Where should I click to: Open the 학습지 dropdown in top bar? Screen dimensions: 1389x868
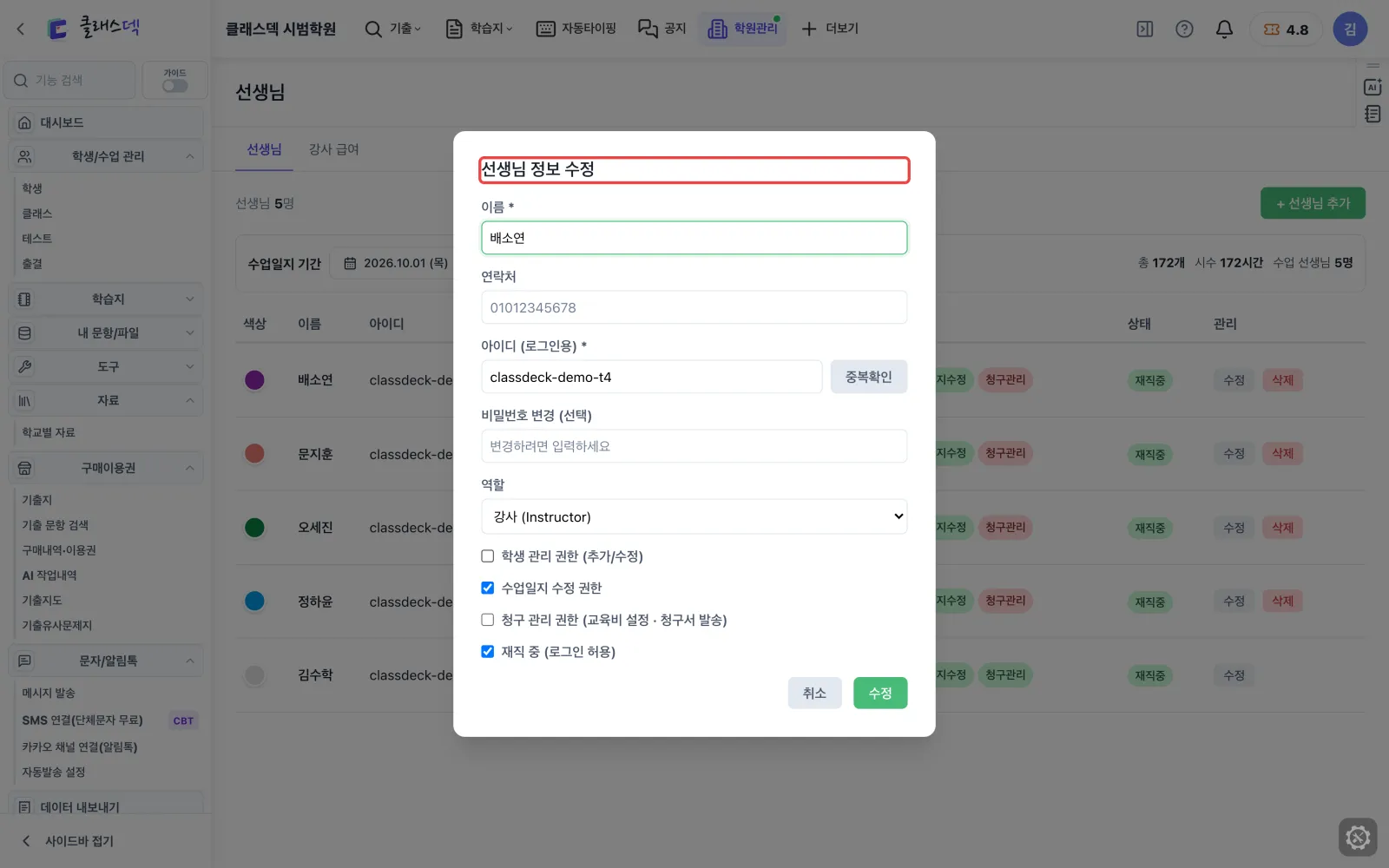point(479,29)
